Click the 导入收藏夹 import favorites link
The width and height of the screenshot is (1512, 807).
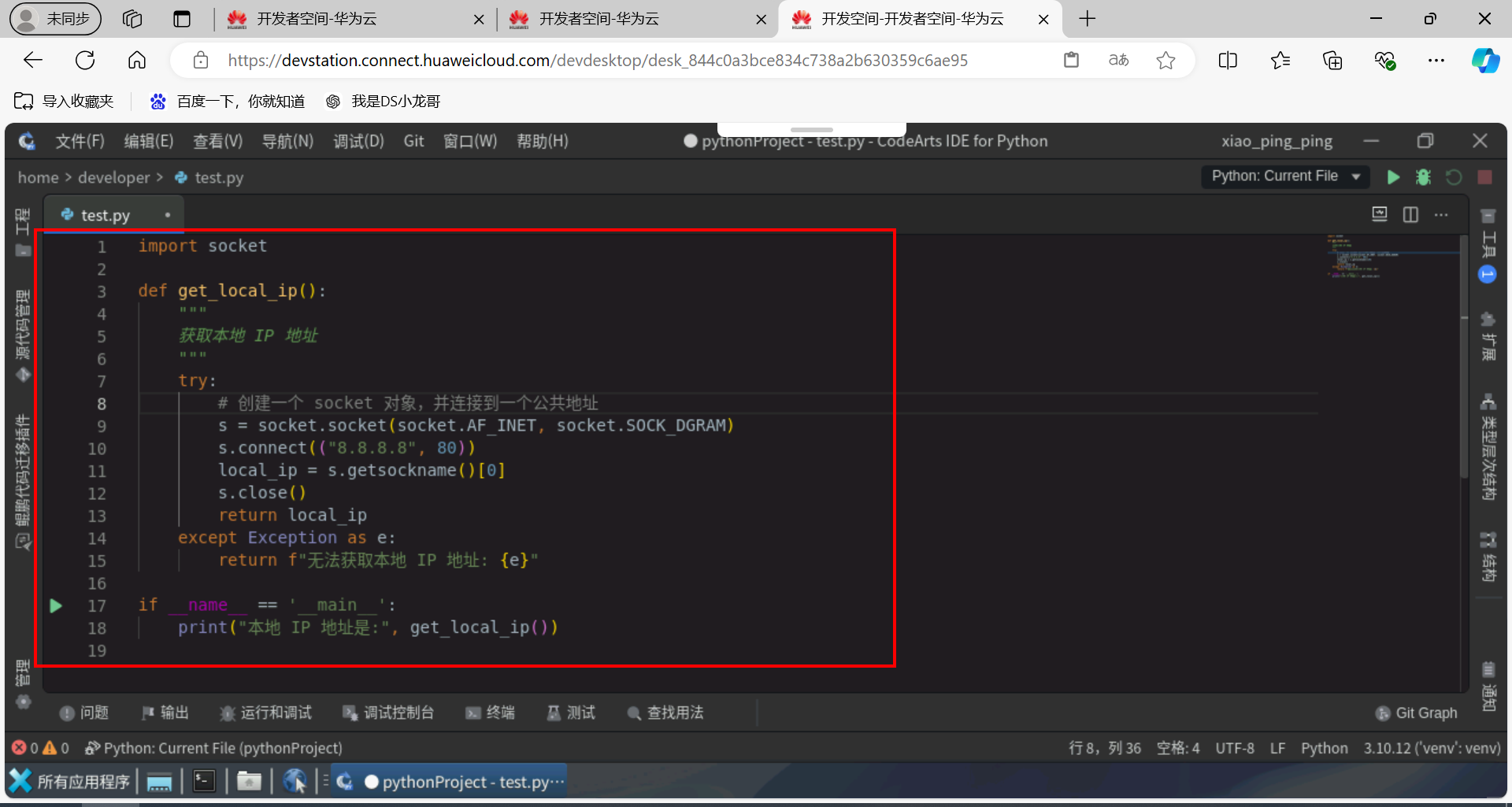click(x=63, y=101)
